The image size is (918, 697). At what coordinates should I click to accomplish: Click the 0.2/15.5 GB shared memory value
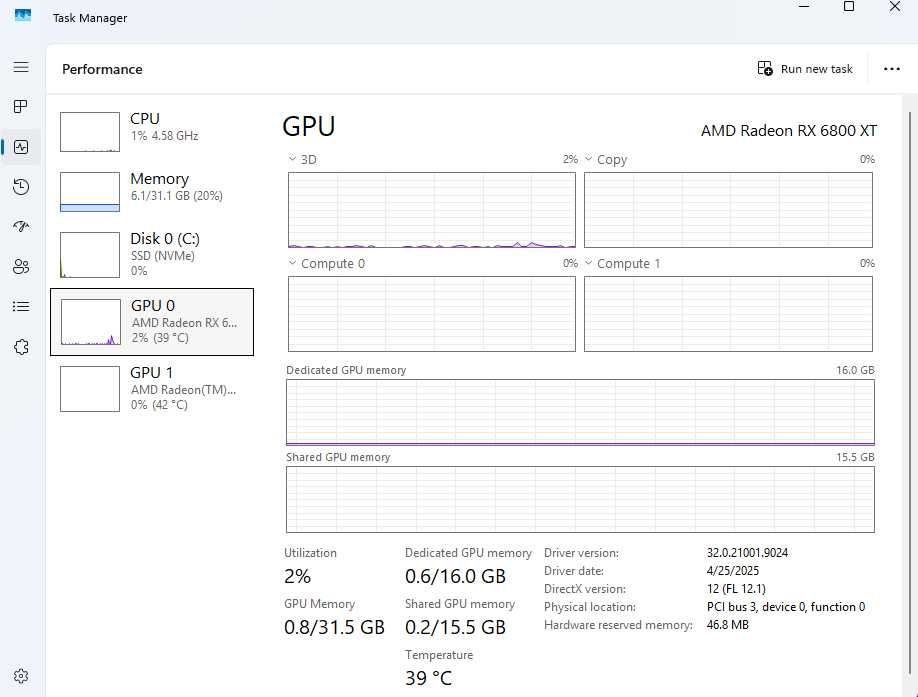click(x=455, y=627)
